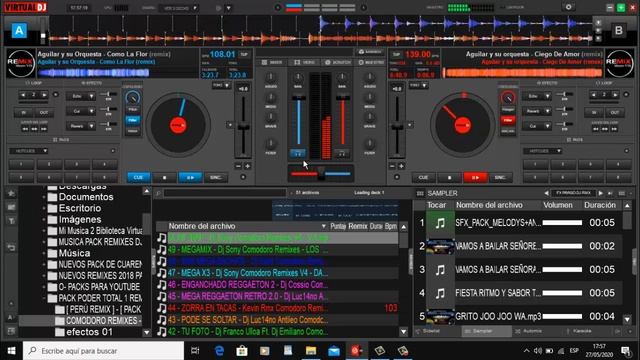The width and height of the screenshot is (640, 360).
Task: Toggle the active red Filter button on deck B
Action: tap(508, 120)
